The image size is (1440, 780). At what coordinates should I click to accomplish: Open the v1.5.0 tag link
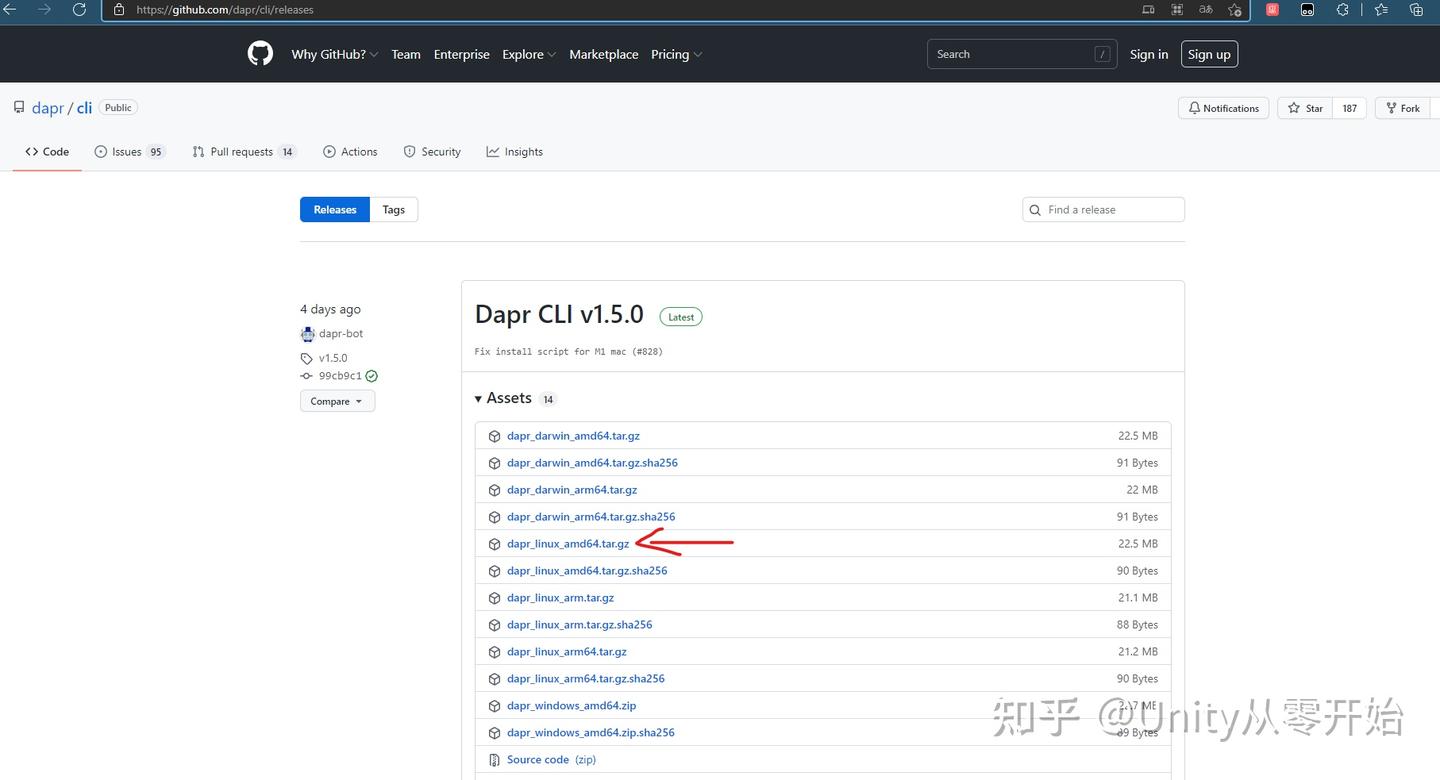333,358
